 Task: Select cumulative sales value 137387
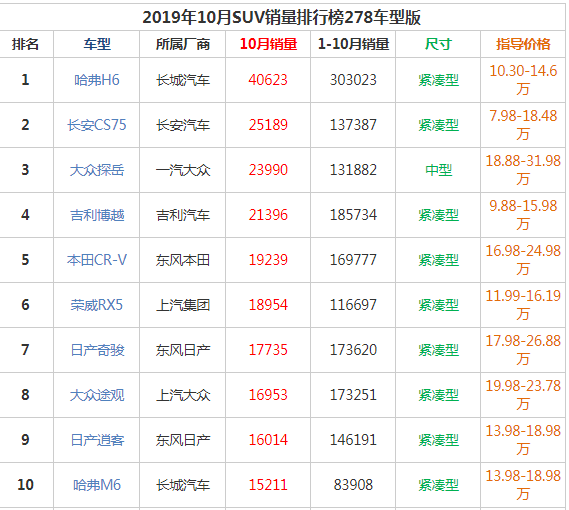tap(353, 125)
